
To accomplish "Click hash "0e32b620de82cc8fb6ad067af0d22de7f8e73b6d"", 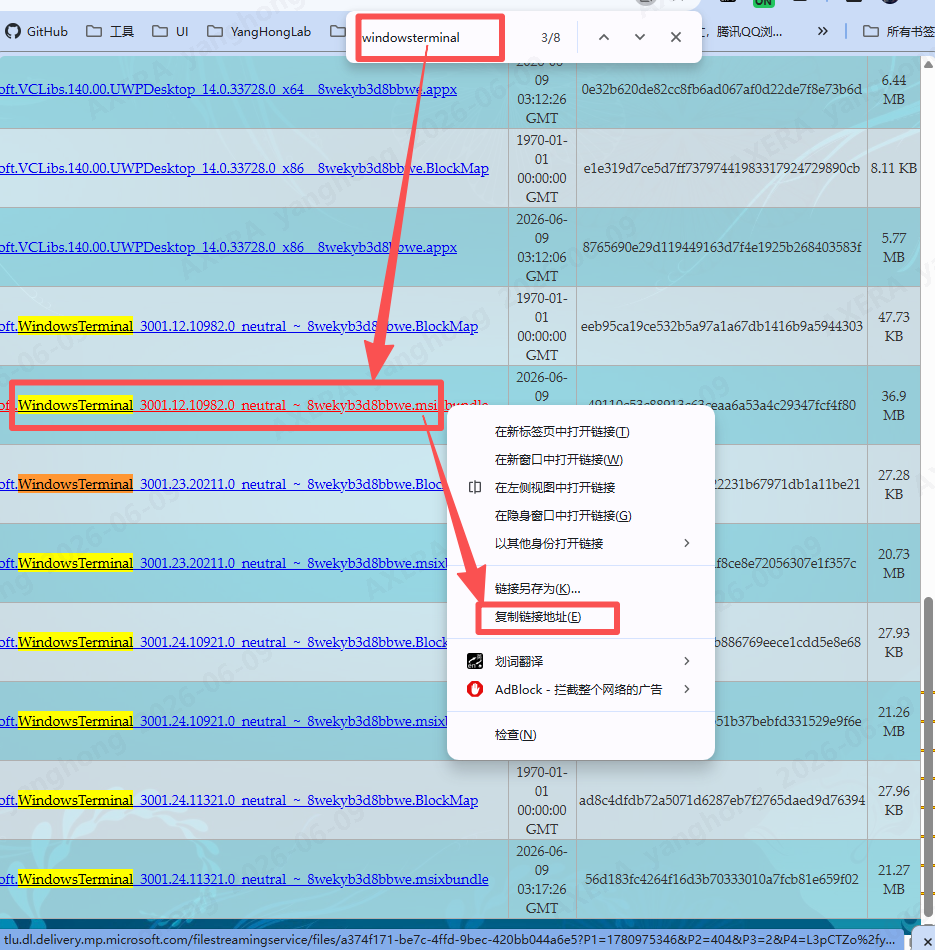I will pyautogui.click(x=722, y=89).
